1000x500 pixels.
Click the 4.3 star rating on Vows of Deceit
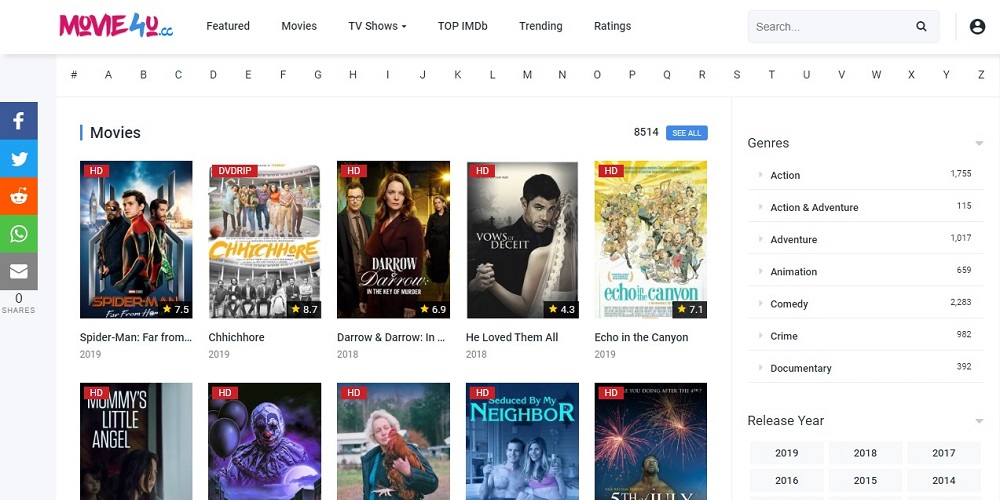(561, 309)
